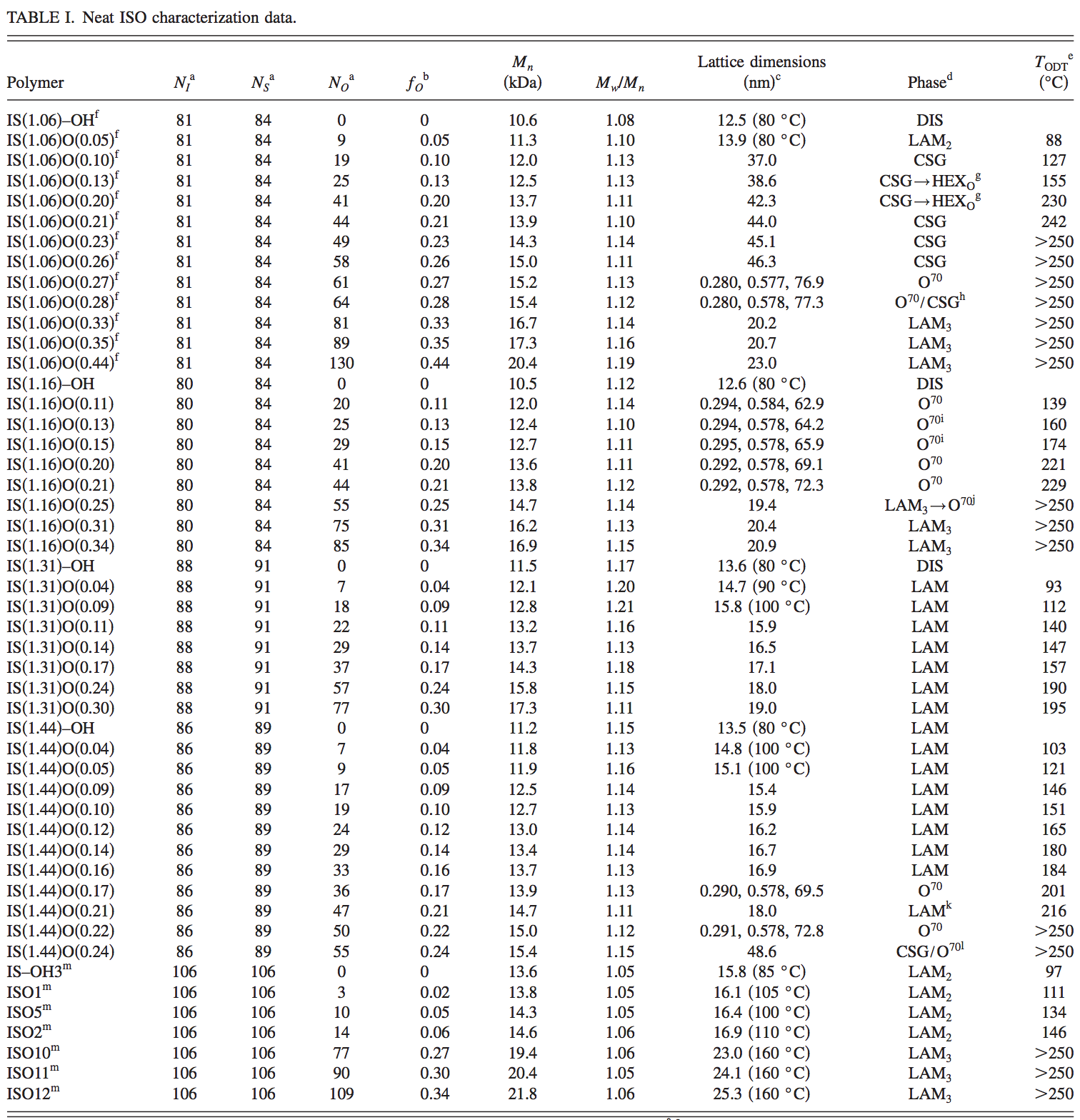The image size is (1080, 1120).
Task: Select the IS(1.31)O(0.30) polymer name
Action: point(61,708)
